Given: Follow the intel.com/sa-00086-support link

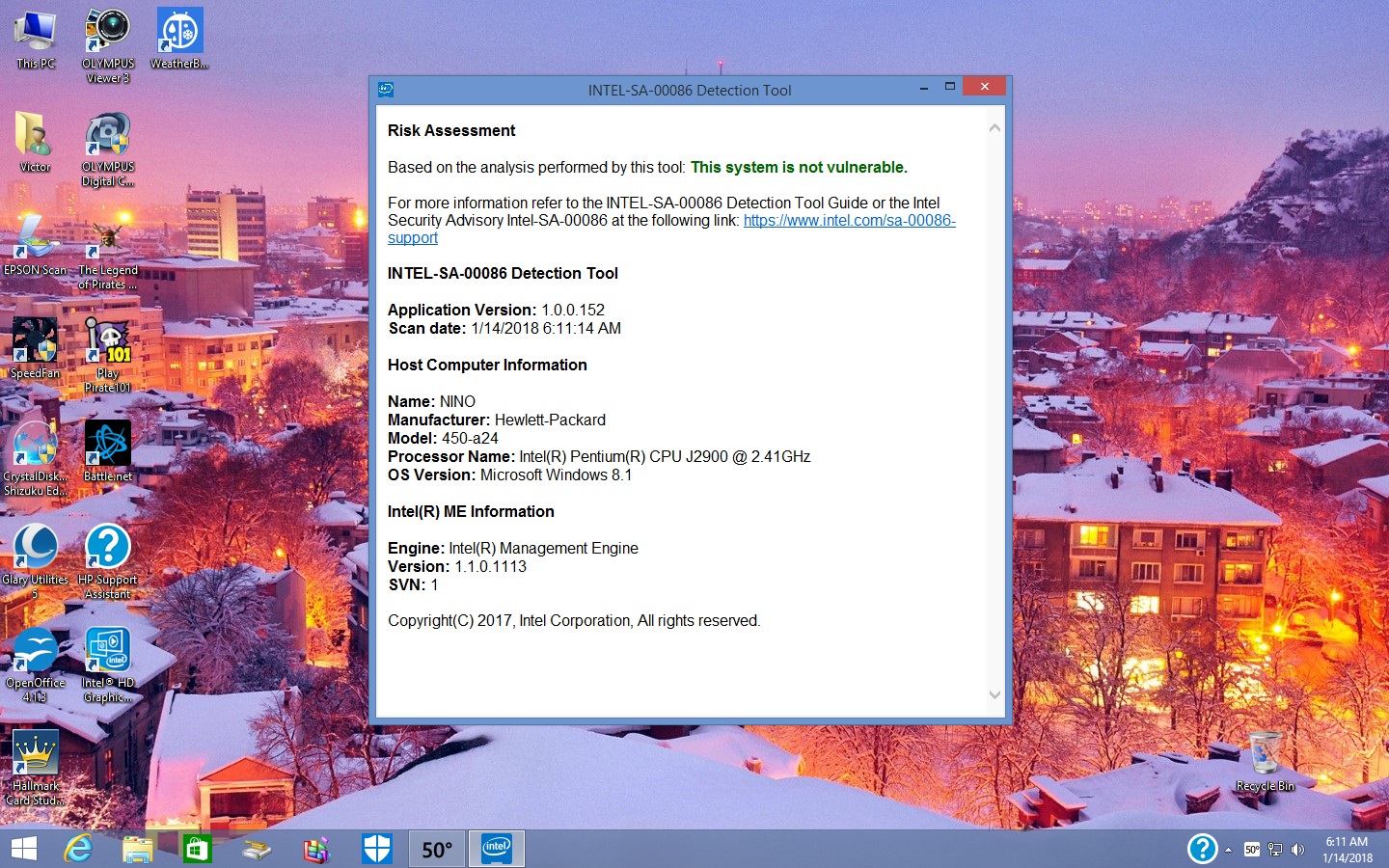Looking at the screenshot, I should (849, 220).
